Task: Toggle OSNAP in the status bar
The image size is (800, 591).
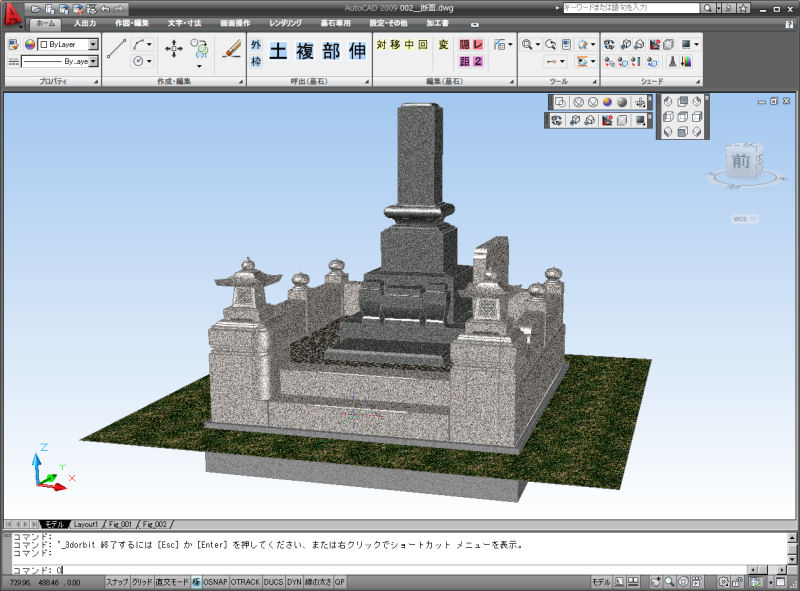Action: pos(215,581)
